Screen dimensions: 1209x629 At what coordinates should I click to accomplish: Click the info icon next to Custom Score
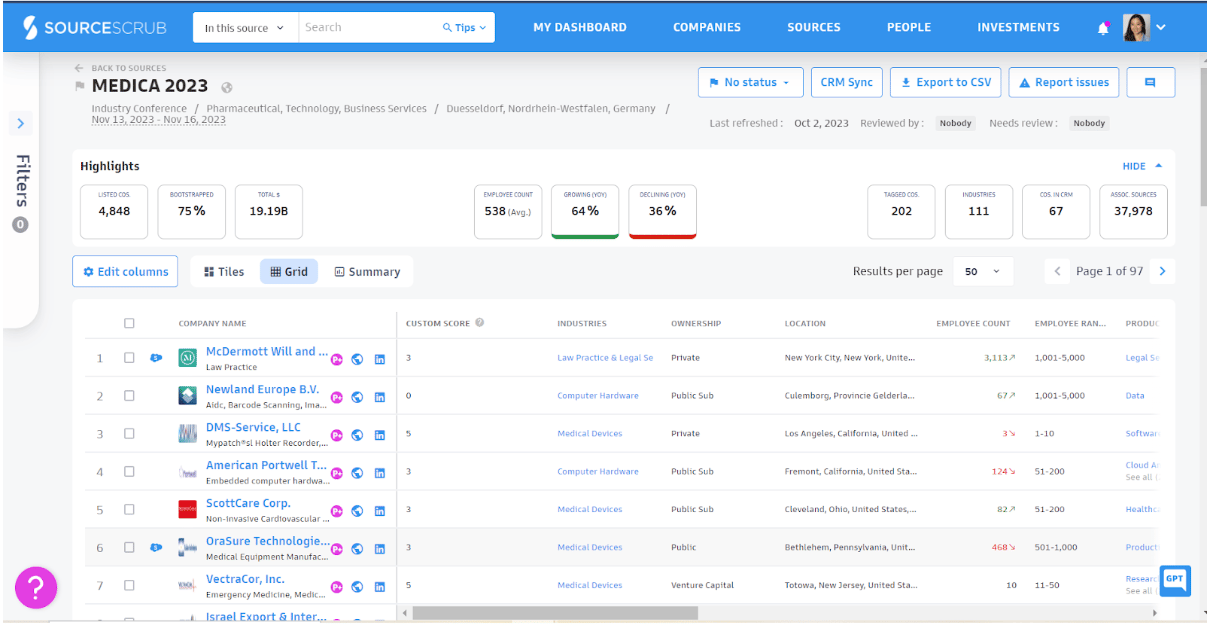tap(480, 323)
